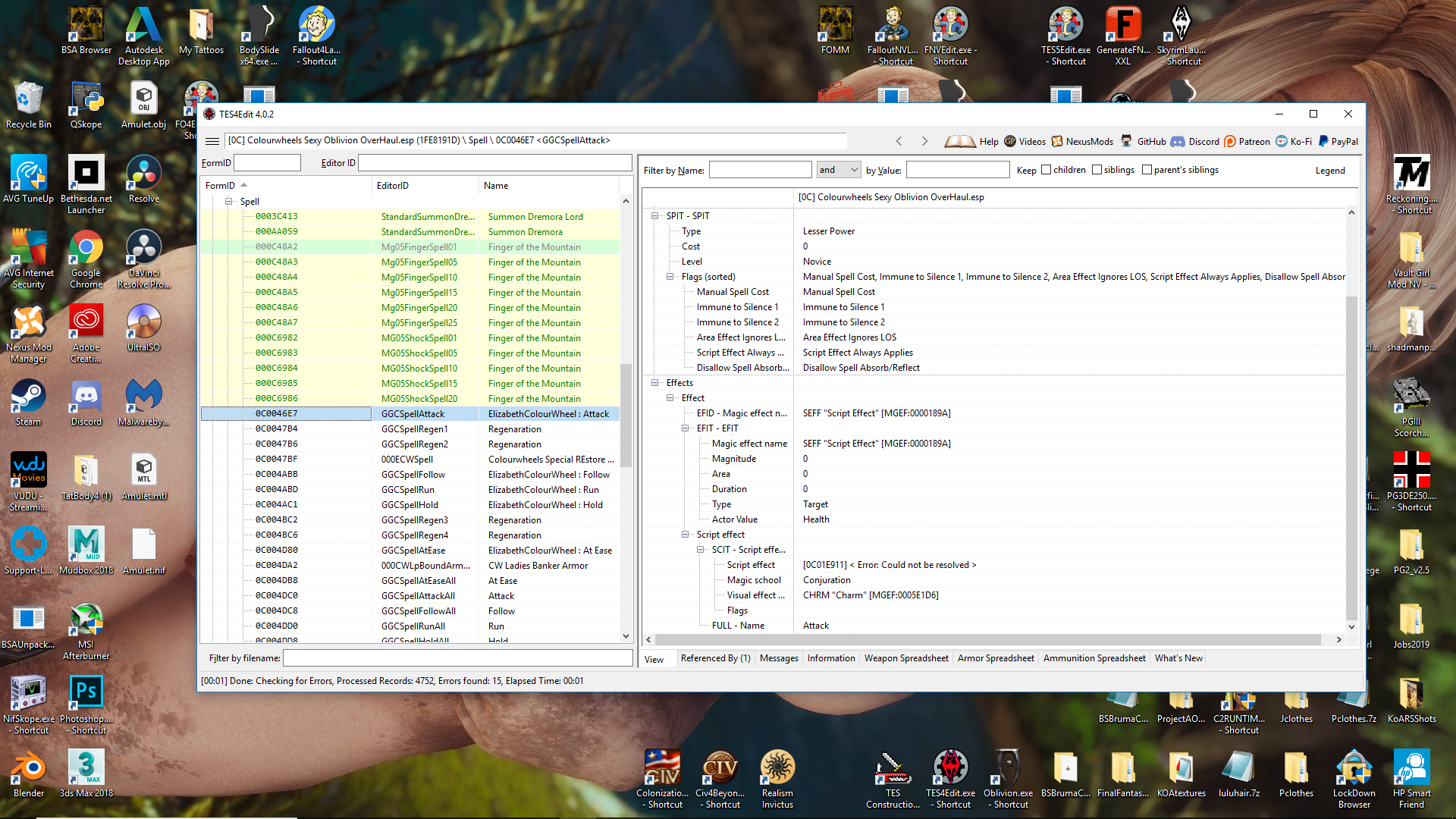1456x819 pixels.
Task: Open Photoshop shortcut on desktop
Action: pyautogui.click(x=86, y=705)
